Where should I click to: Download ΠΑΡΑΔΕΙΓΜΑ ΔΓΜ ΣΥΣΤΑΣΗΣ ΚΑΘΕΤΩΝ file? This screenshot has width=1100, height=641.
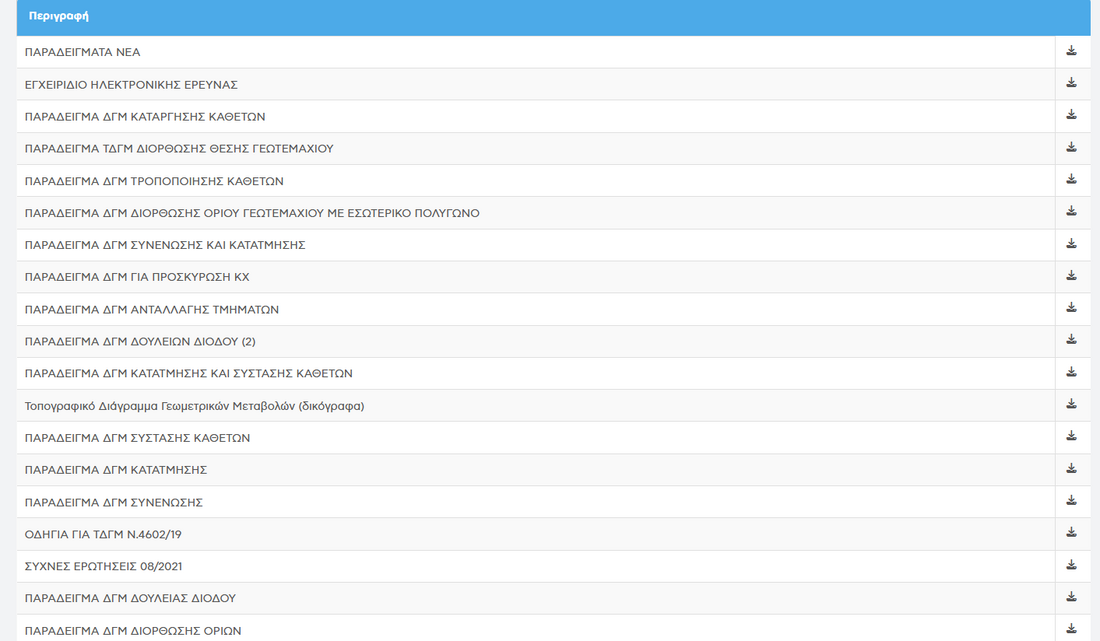(1071, 436)
